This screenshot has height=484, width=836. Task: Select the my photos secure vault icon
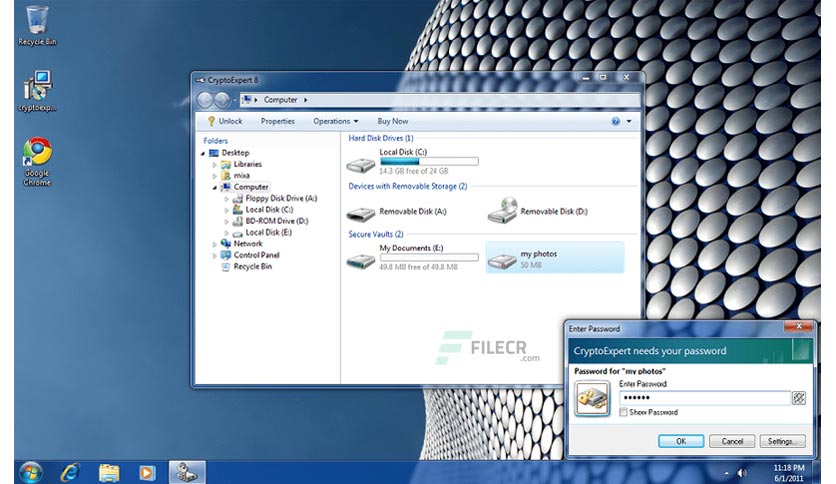[502, 261]
